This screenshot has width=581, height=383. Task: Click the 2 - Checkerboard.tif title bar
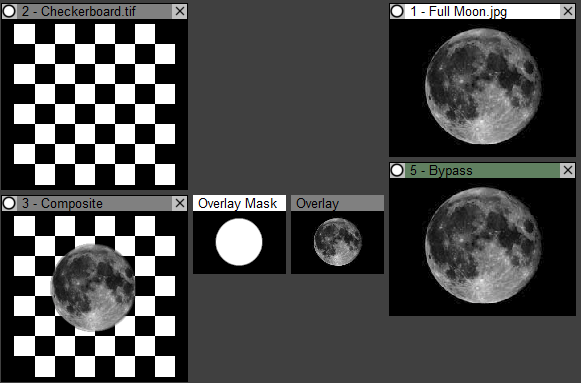pyautogui.click(x=94, y=11)
